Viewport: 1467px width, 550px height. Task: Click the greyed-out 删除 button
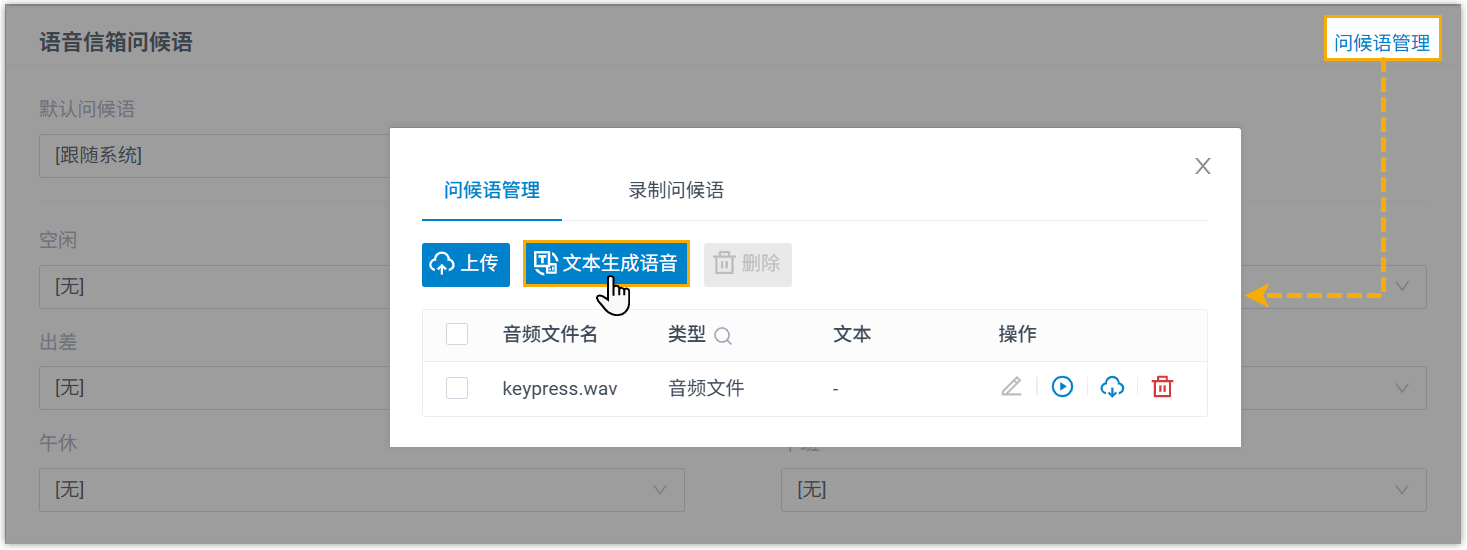coord(747,264)
